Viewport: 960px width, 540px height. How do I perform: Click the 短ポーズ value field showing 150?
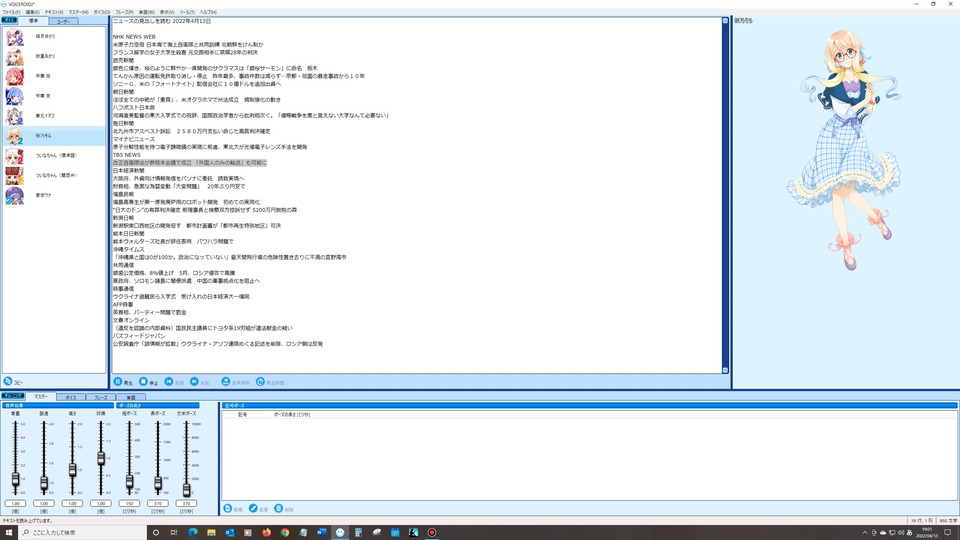(x=129, y=503)
